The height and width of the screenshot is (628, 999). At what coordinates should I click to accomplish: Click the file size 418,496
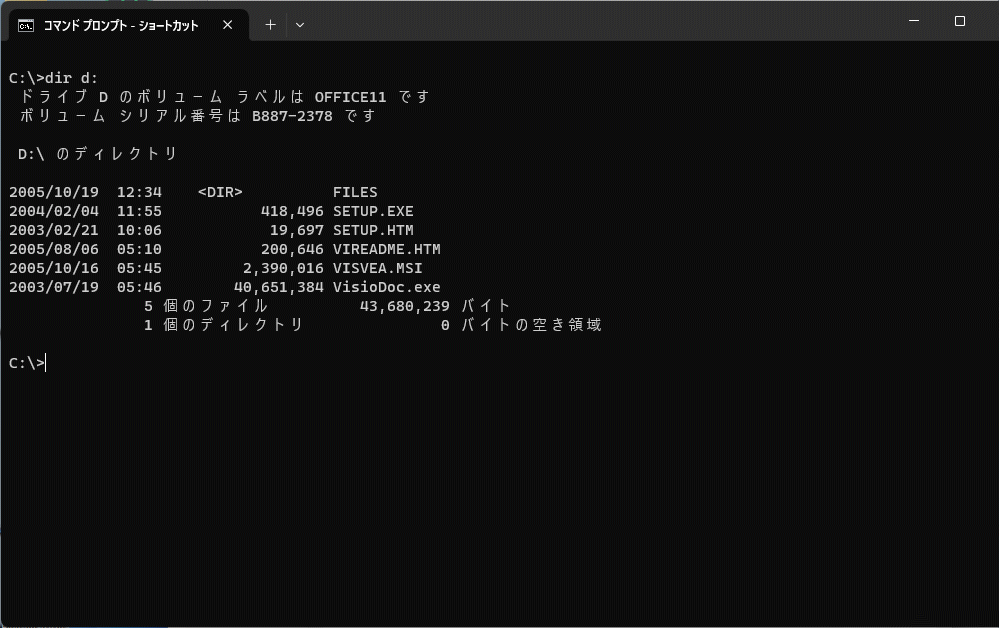pos(292,211)
